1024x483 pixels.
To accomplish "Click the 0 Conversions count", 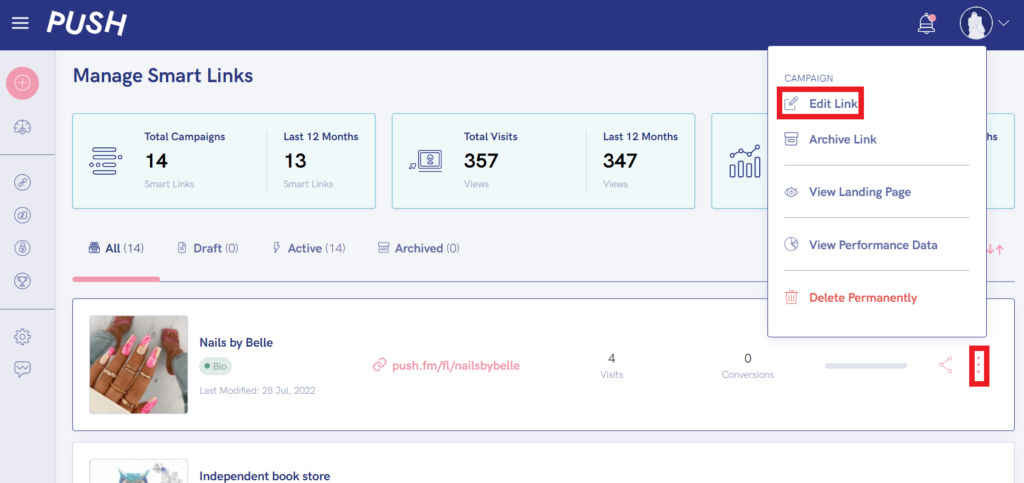I will pyautogui.click(x=748, y=358).
